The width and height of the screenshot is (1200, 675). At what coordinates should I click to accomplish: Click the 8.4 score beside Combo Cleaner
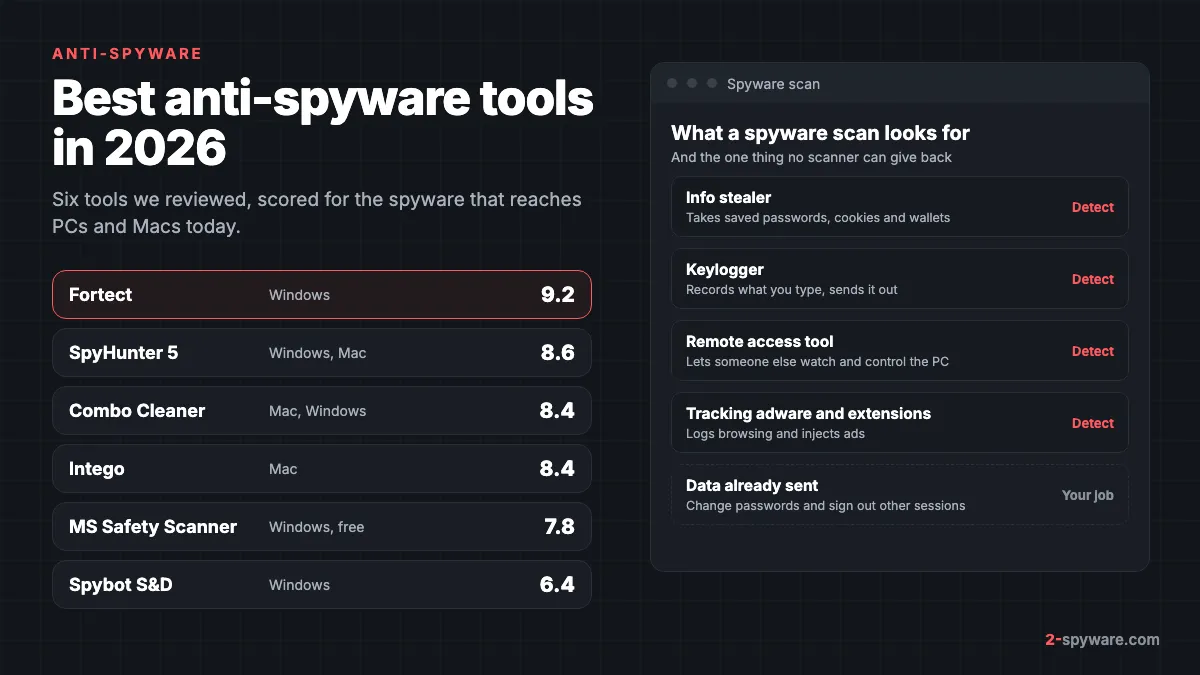coord(557,411)
